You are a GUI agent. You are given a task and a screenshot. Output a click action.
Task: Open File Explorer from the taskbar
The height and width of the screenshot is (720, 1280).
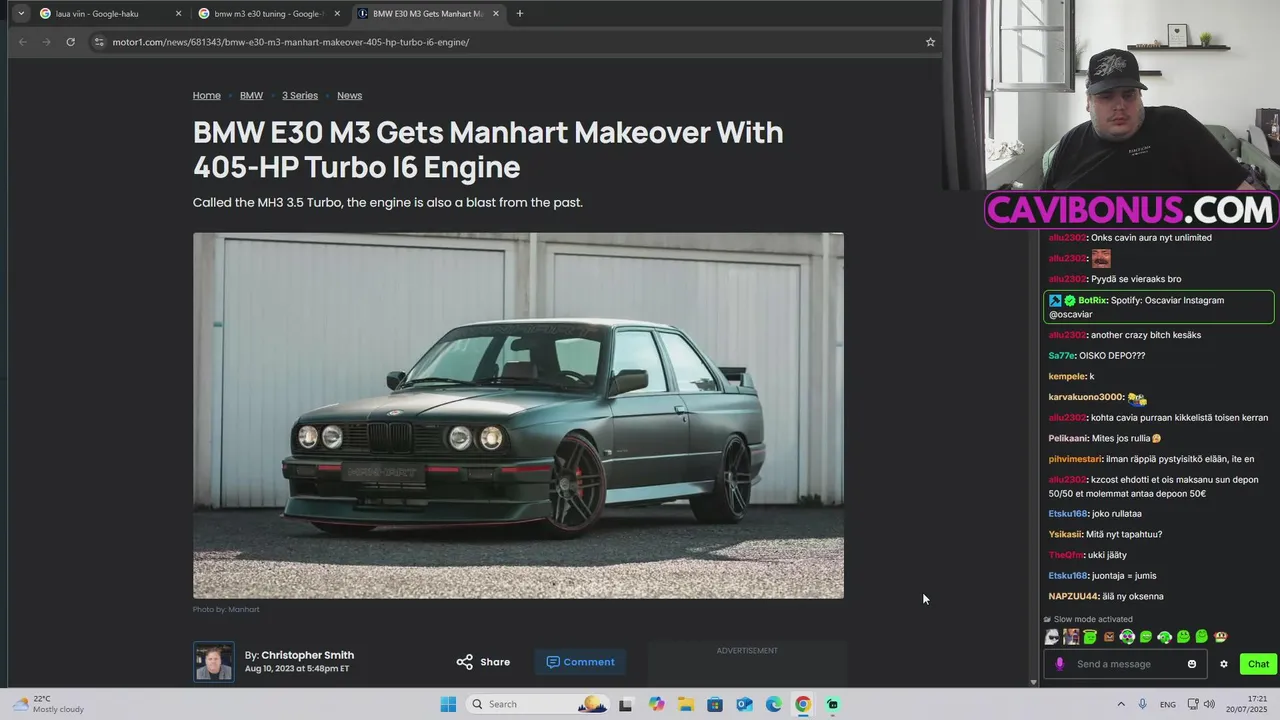(x=686, y=704)
